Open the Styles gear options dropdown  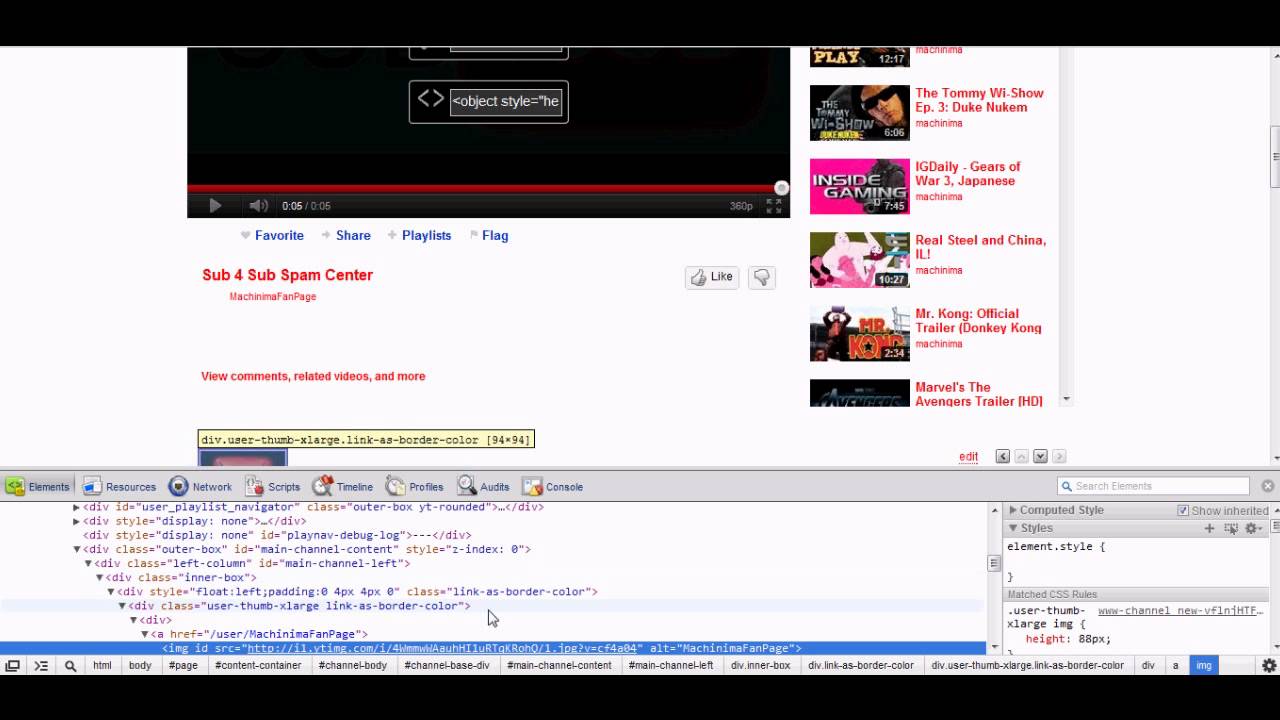point(1253,528)
